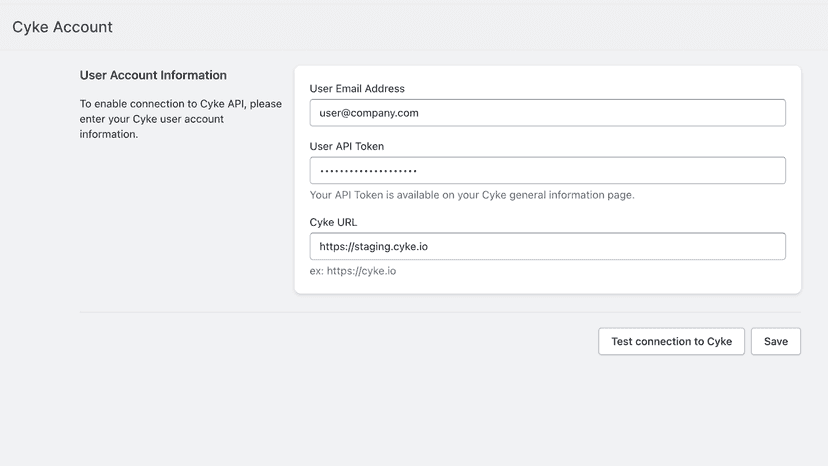
Task: Click the API Token availability help text
Action: pyautogui.click(x=472, y=195)
